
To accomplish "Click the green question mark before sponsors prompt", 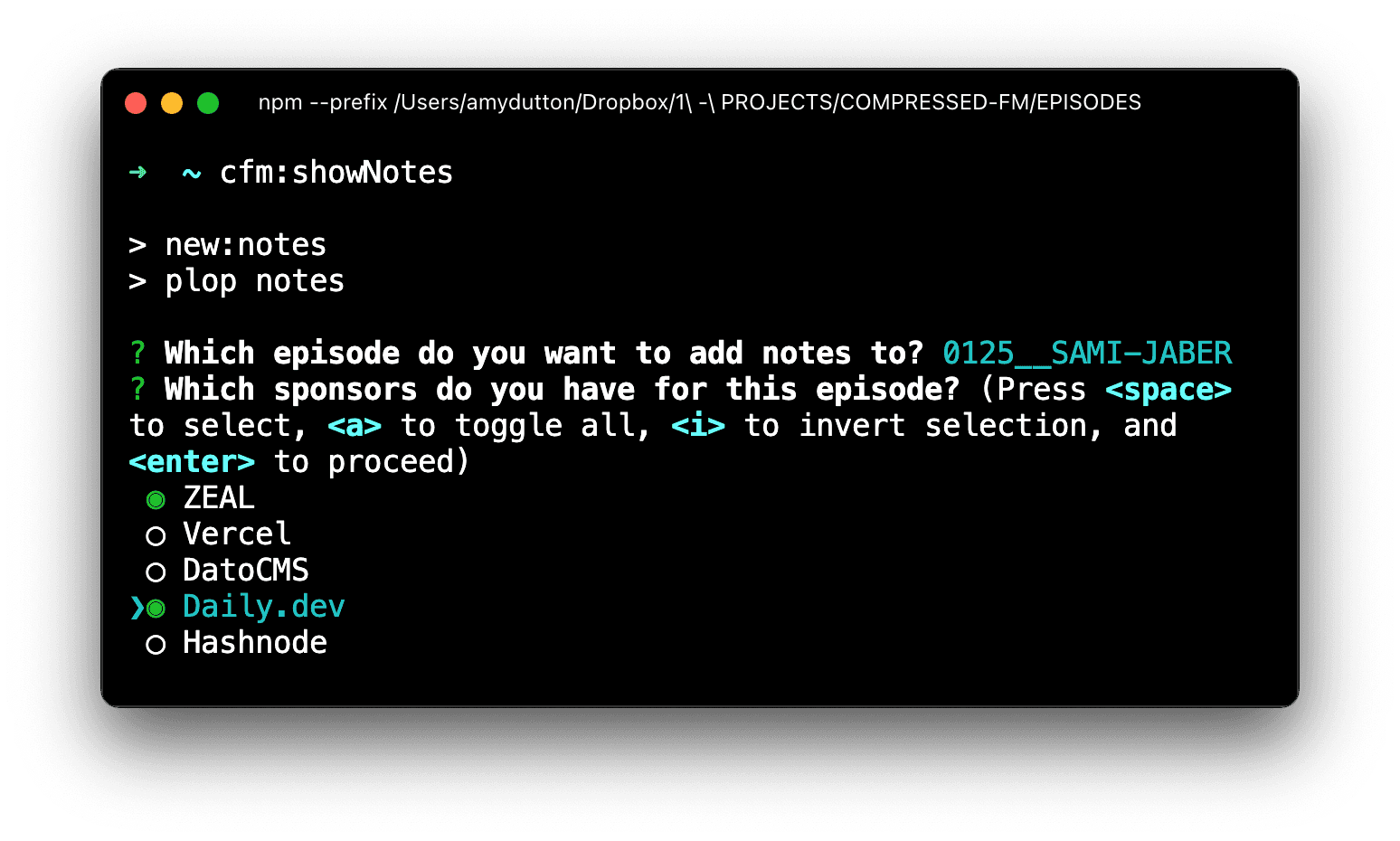I will [137, 389].
